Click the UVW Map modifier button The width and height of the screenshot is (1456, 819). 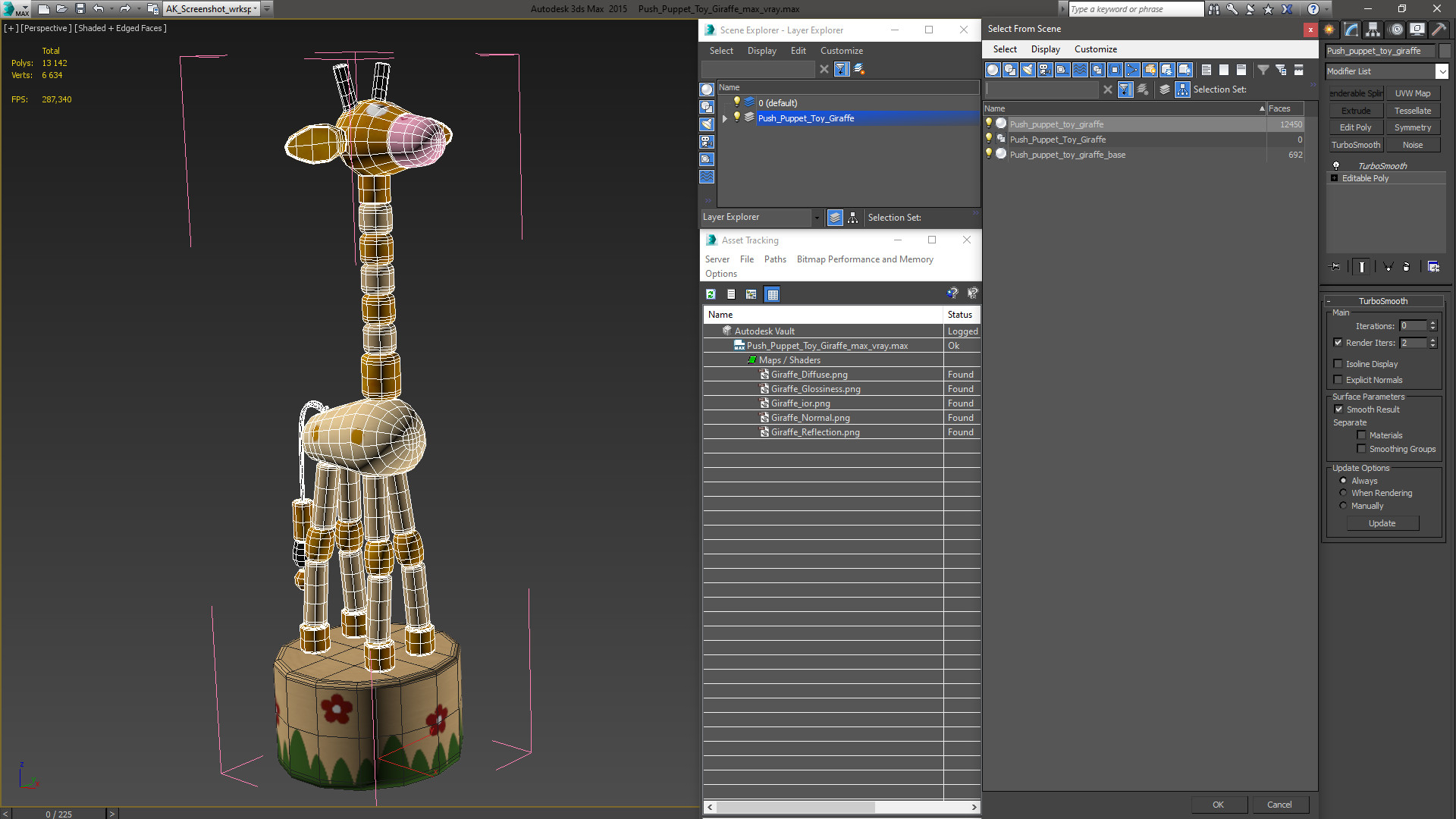(1412, 93)
